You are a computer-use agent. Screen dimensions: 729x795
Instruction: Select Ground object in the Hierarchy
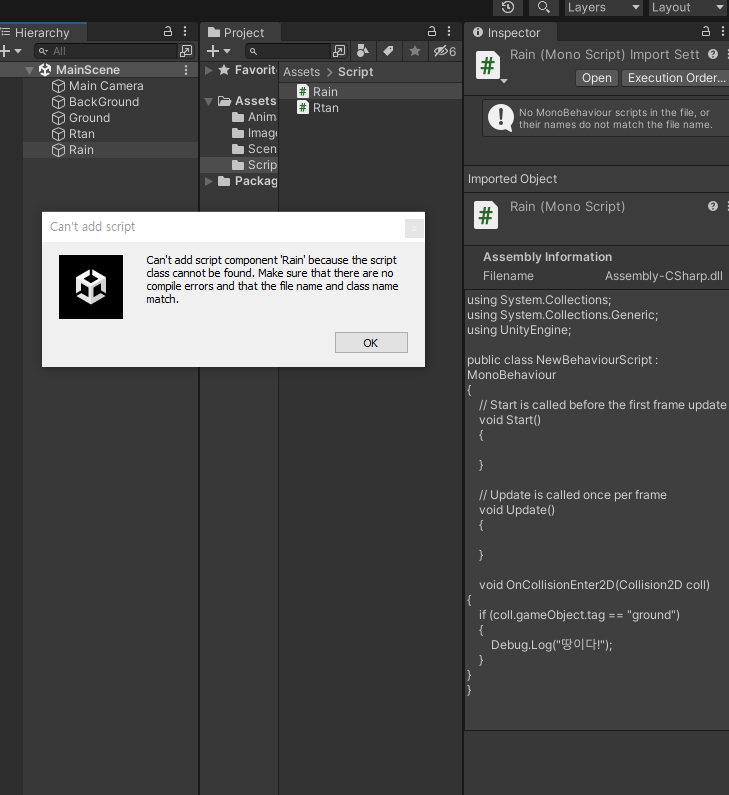coord(89,118)
